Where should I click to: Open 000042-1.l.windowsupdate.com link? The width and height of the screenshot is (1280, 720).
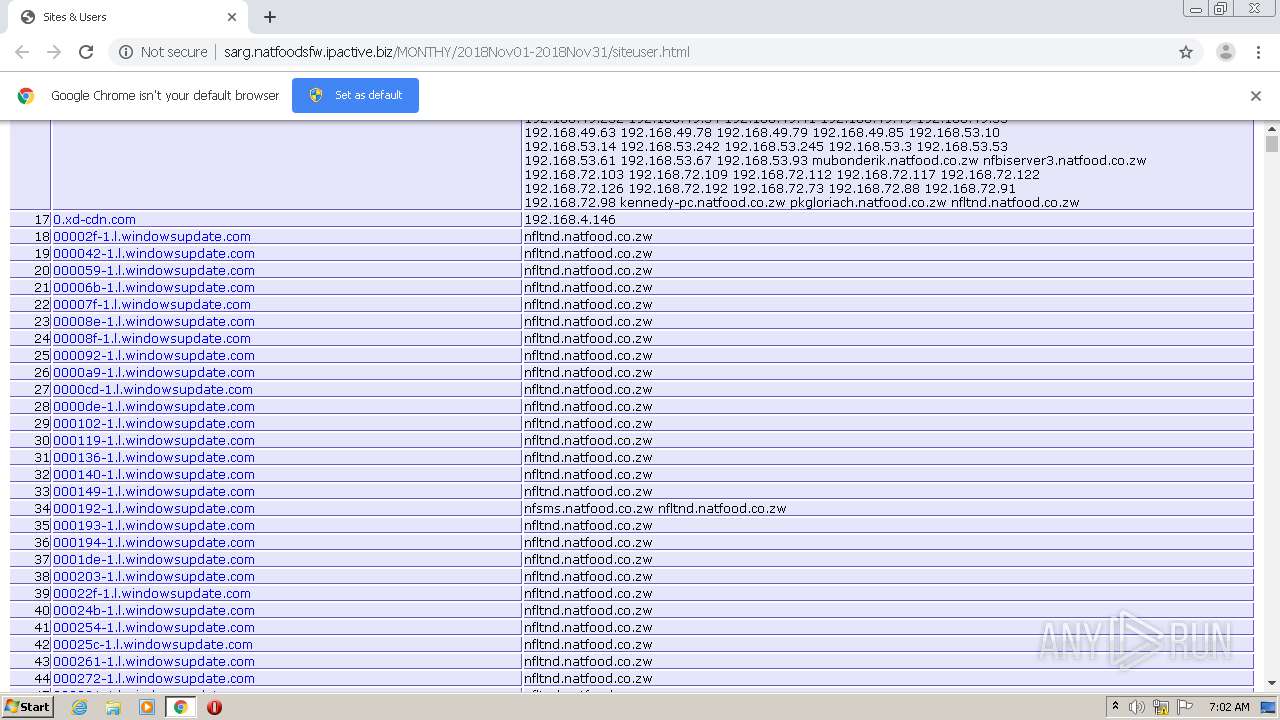click(154, 253)
